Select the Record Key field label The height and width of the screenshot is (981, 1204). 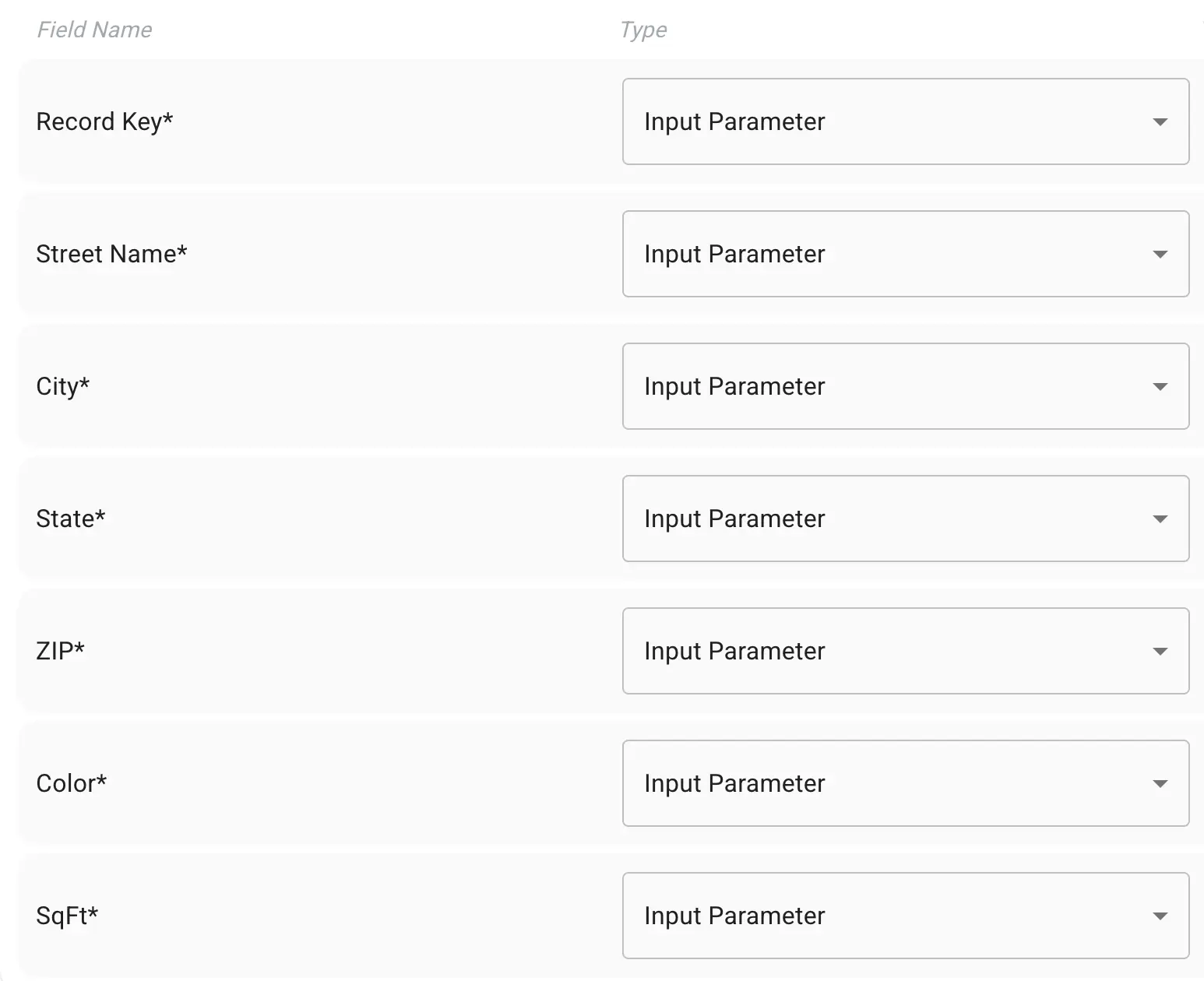[x=105, y=121]
